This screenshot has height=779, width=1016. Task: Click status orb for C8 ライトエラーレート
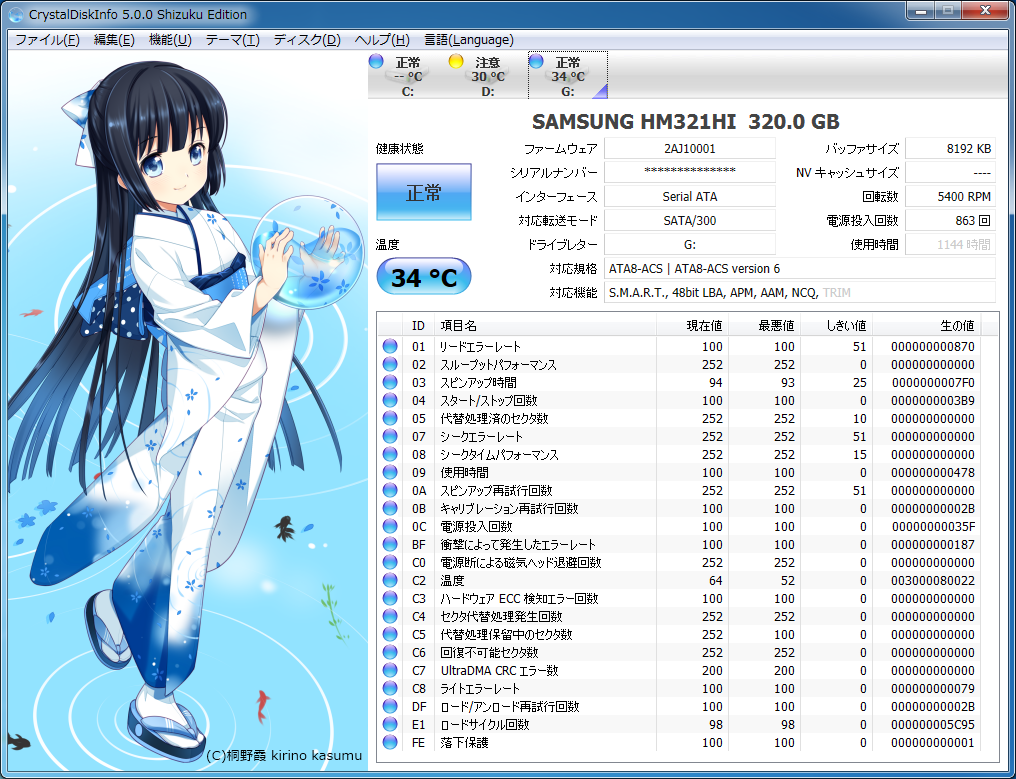390,688
